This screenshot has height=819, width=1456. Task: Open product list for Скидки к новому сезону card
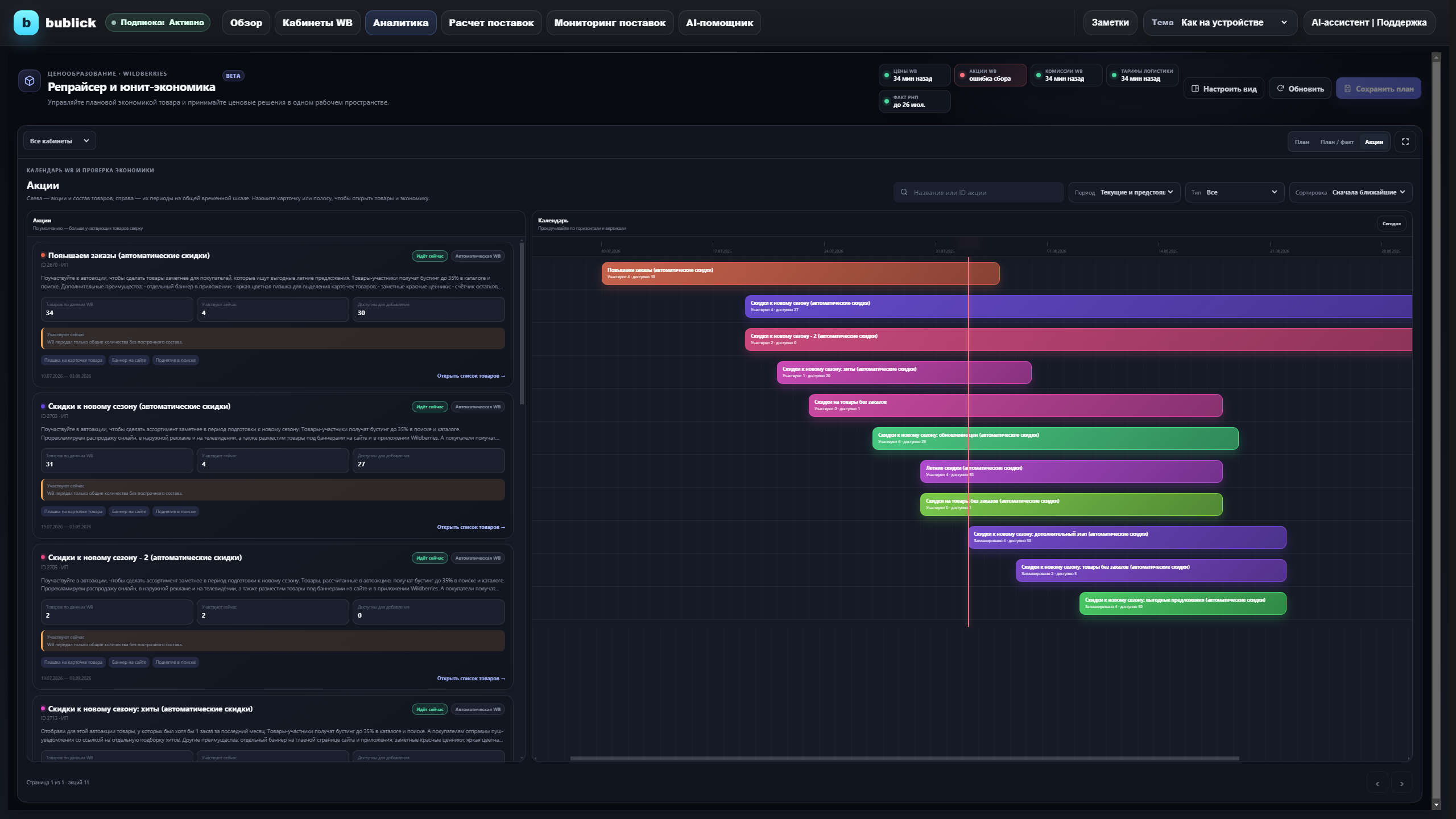click(470, 527)
